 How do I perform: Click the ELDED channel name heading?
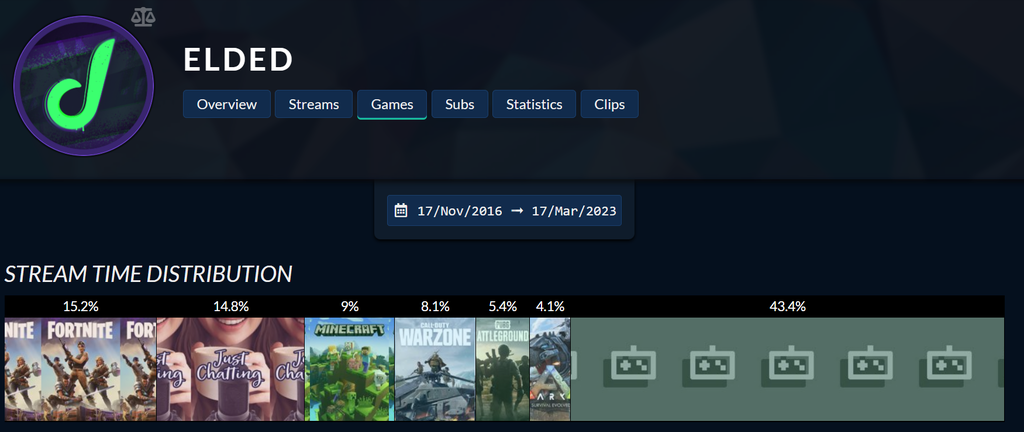click(x=238, y=60)
